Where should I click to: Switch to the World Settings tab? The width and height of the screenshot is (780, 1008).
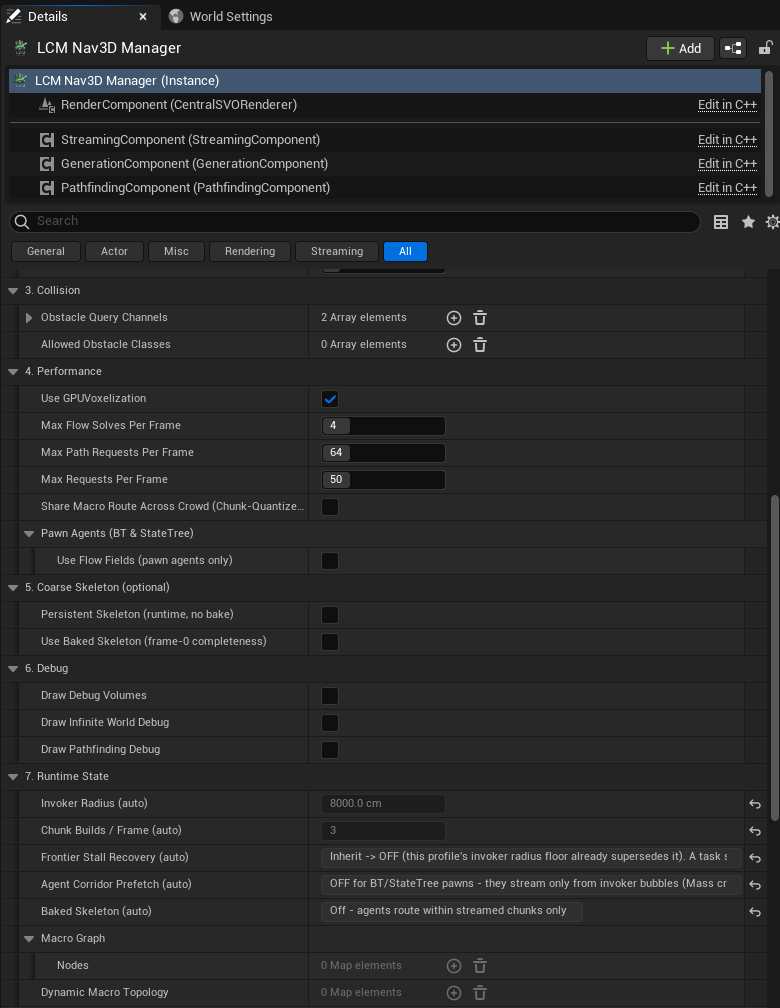(x=221, y=17)
